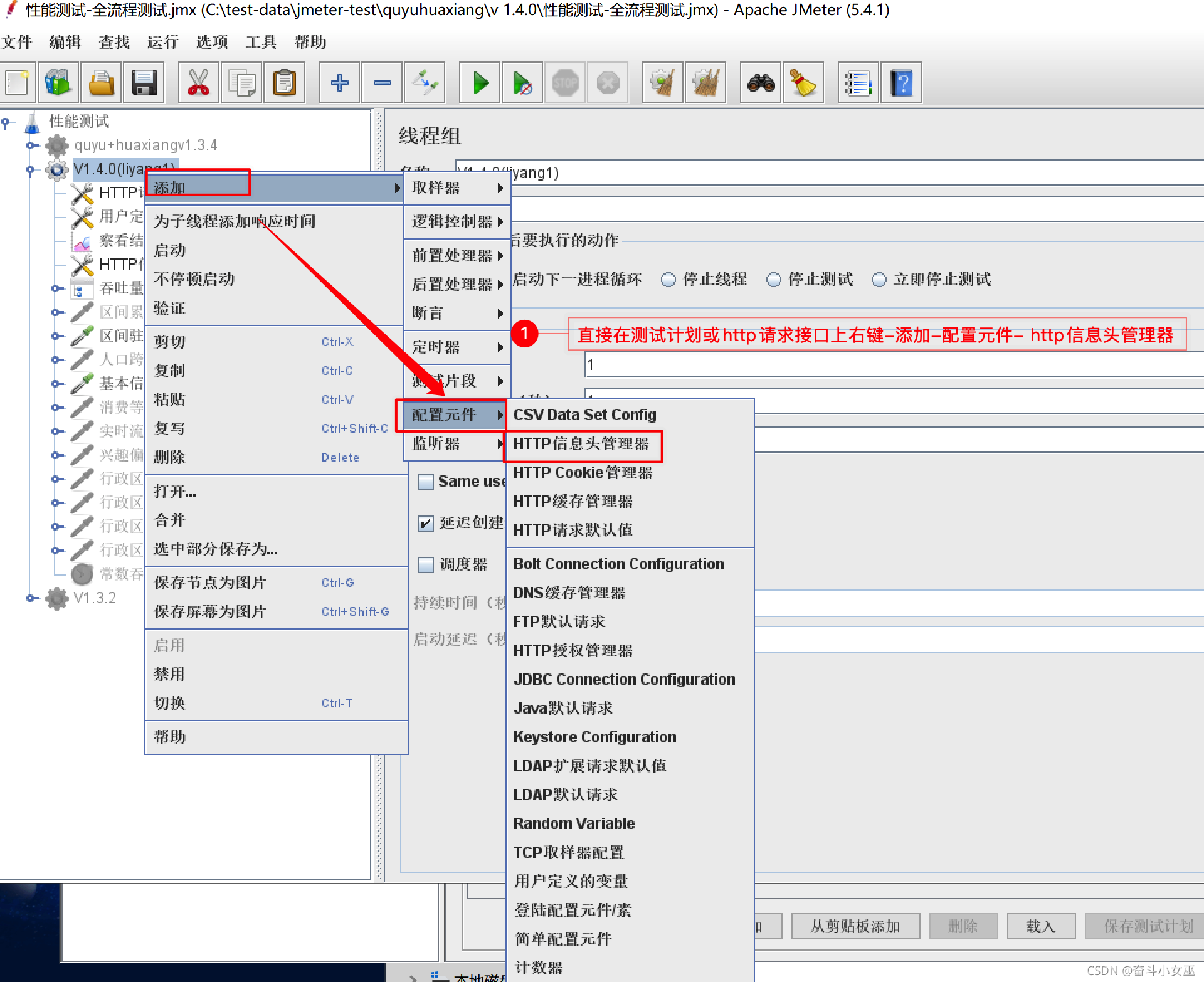This screenshot has height=982, width=1204.
Task: Click the Cut scissors toolbar icon
Action: click(199, 82)
